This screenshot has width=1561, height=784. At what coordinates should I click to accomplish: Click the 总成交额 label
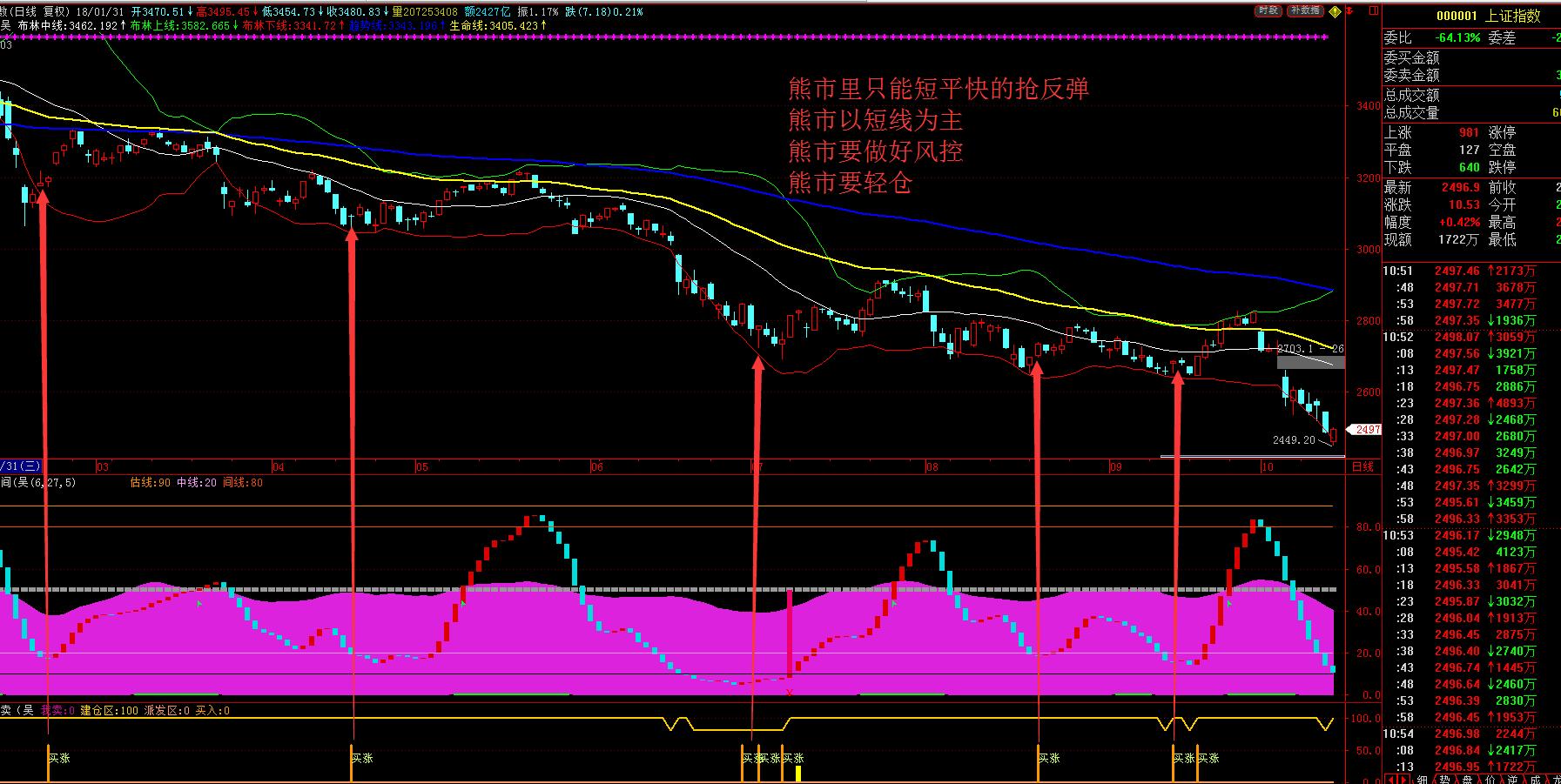pos(1412,95)
